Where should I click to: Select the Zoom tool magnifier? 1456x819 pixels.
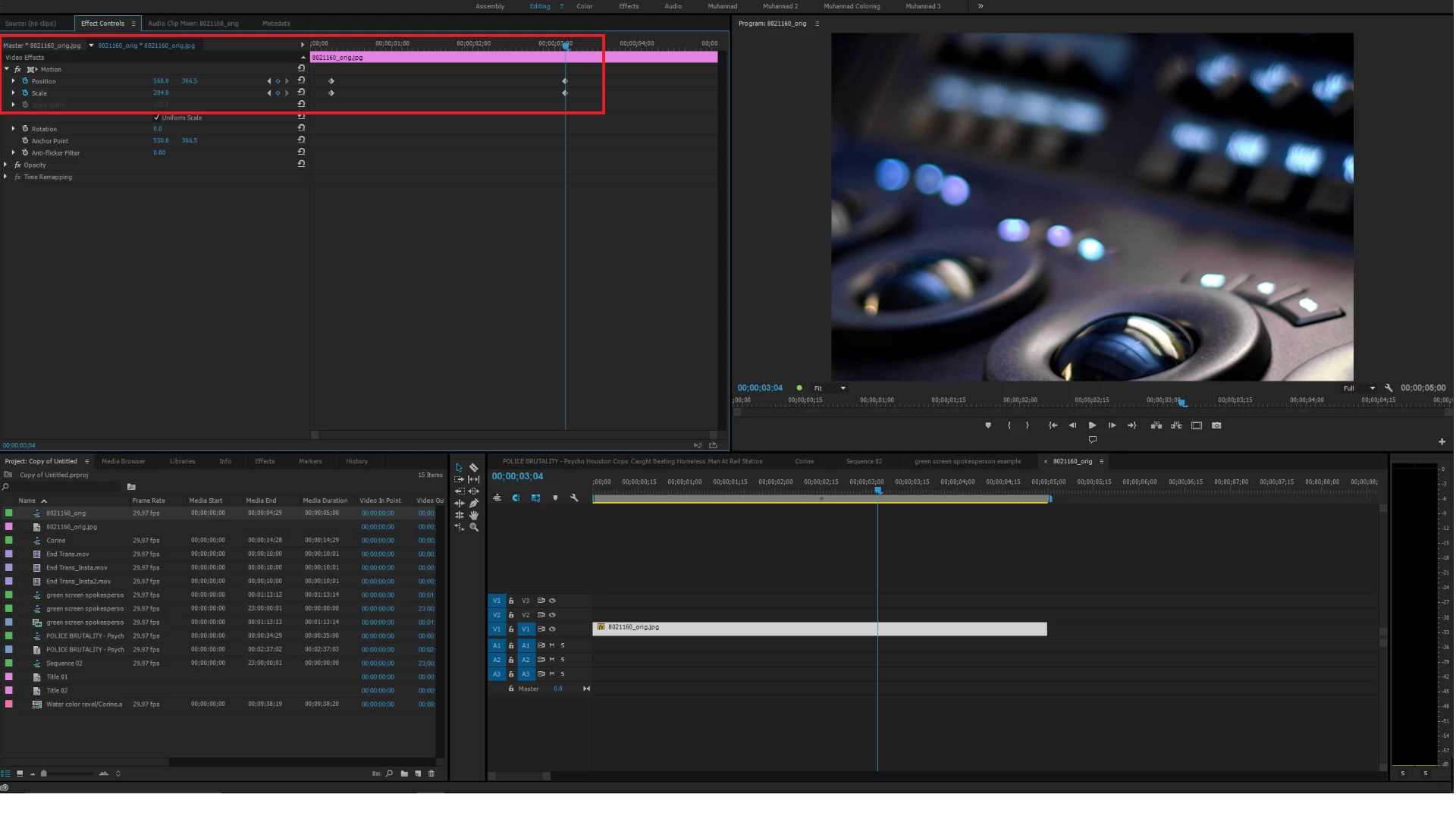coord(474,527)
